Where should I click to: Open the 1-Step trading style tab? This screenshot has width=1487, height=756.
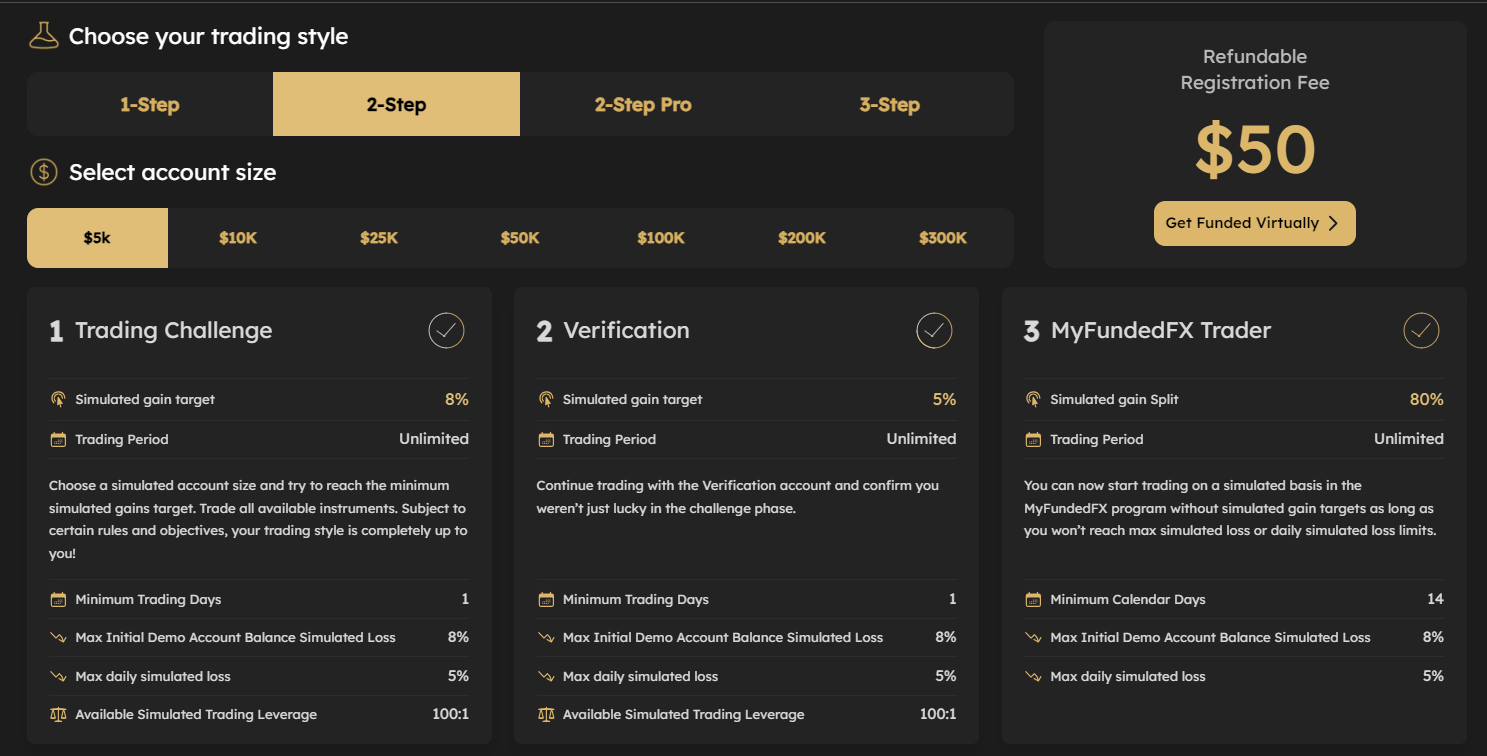point(149,103)
